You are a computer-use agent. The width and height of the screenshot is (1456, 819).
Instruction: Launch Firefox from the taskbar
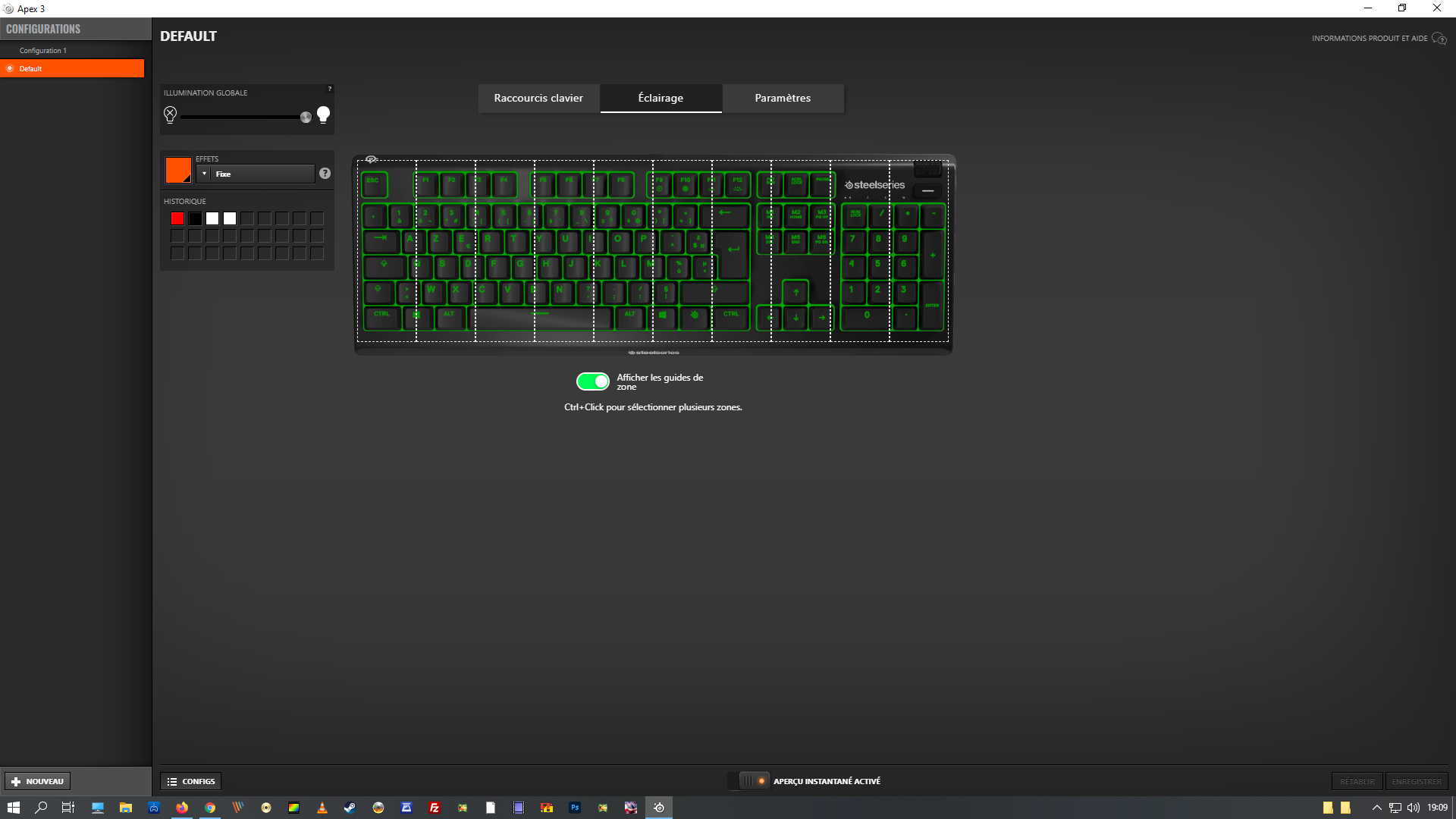182,808
